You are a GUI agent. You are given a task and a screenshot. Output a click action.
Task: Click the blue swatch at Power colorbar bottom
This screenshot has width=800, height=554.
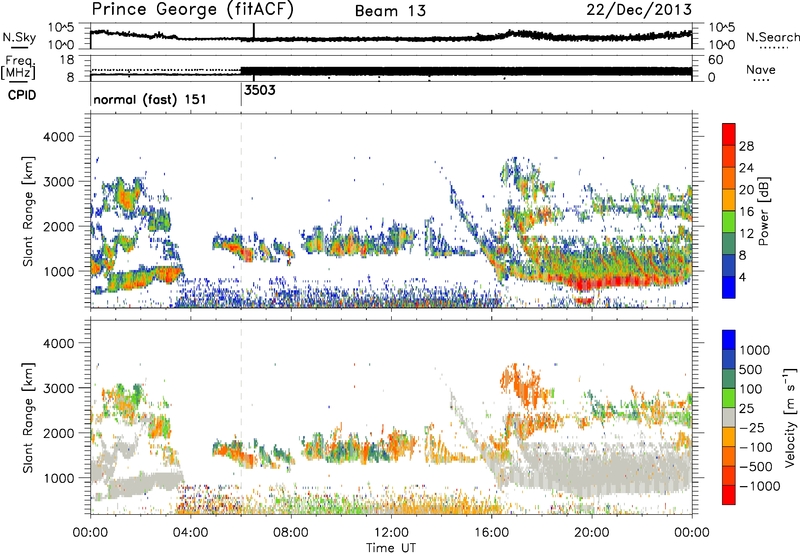click(729, 287)
